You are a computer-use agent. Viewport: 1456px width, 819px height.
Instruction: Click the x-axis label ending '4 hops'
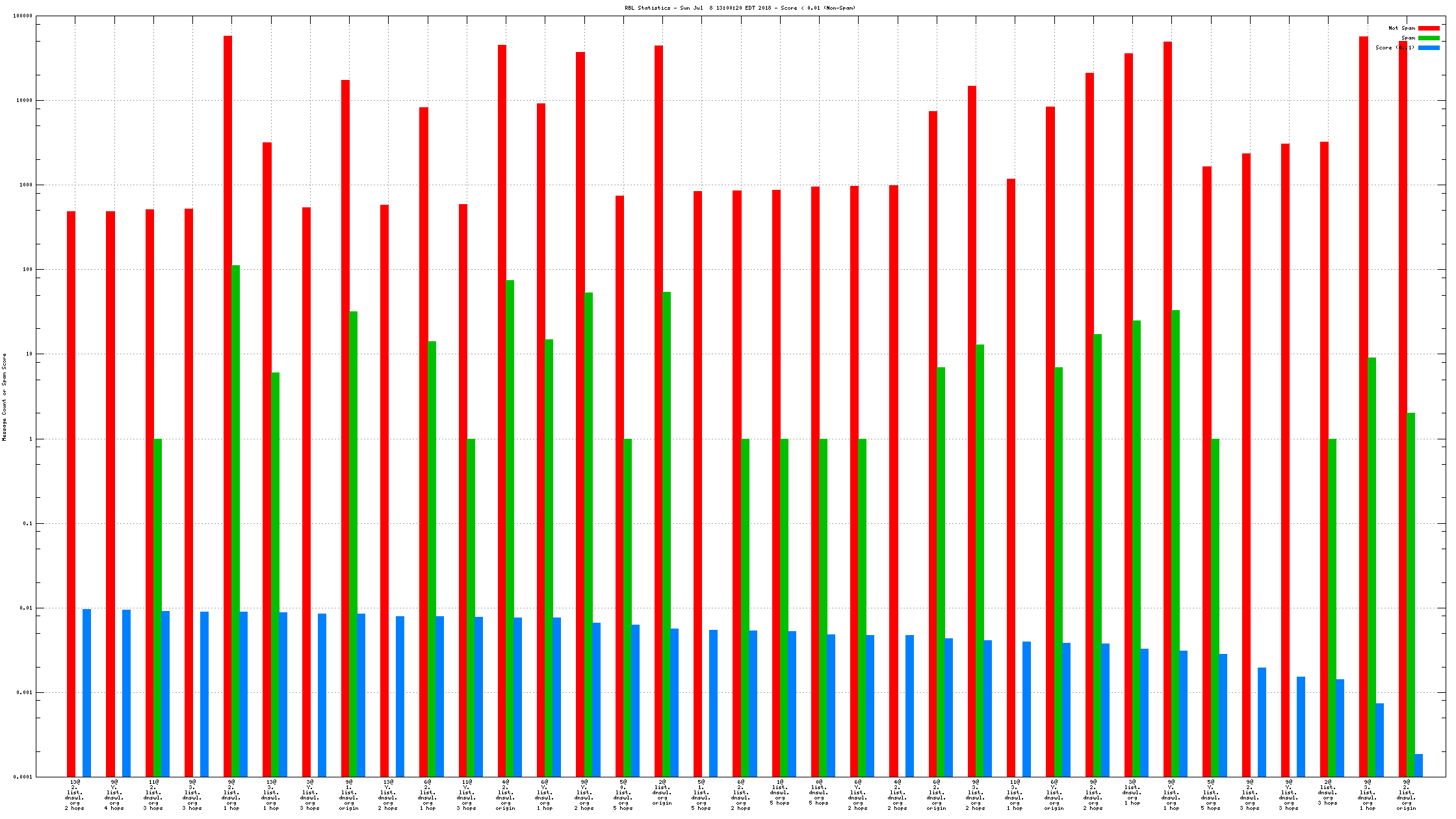[114, 794]
